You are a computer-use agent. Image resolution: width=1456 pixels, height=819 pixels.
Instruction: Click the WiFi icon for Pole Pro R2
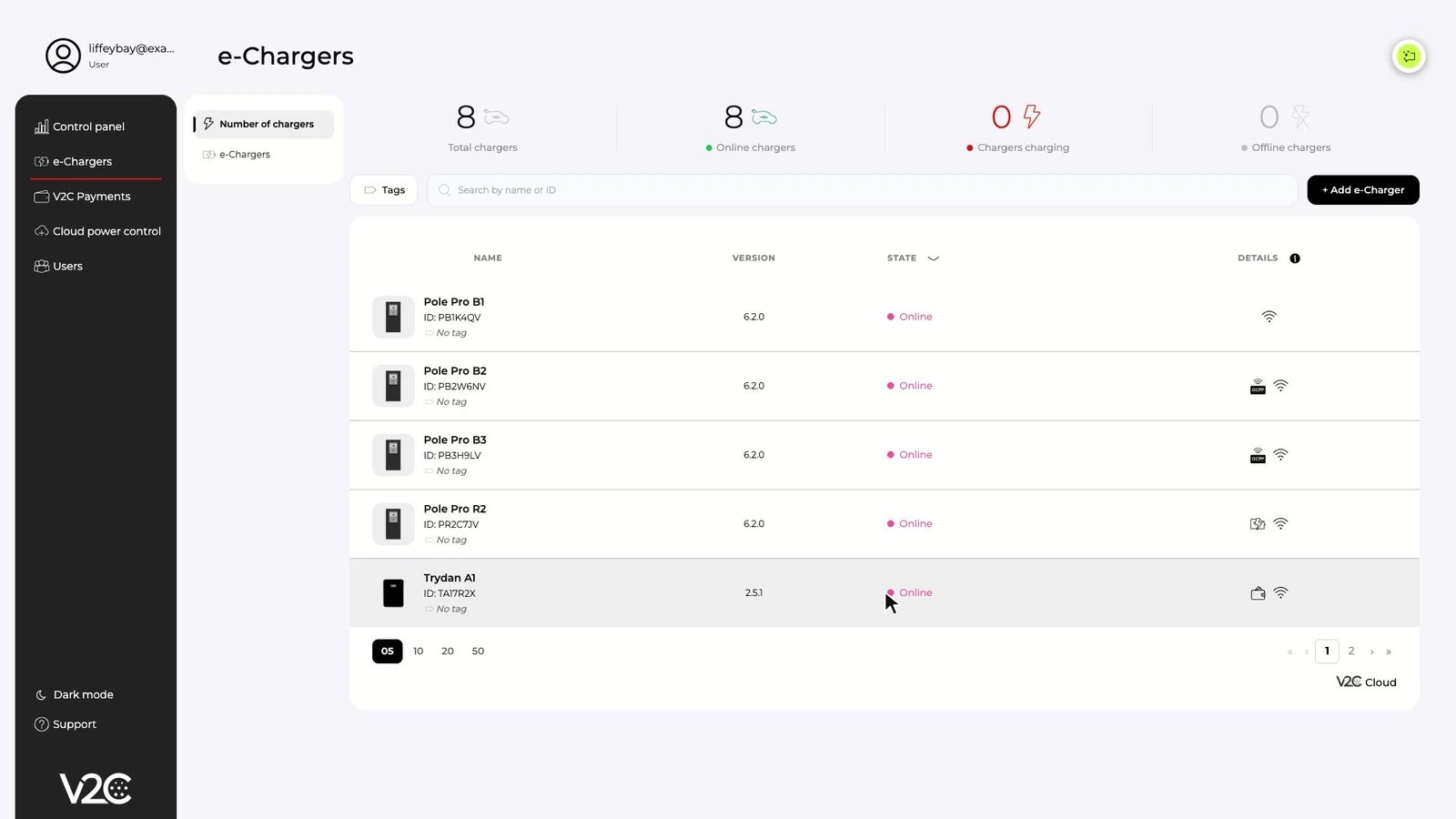click(1280, 524)
